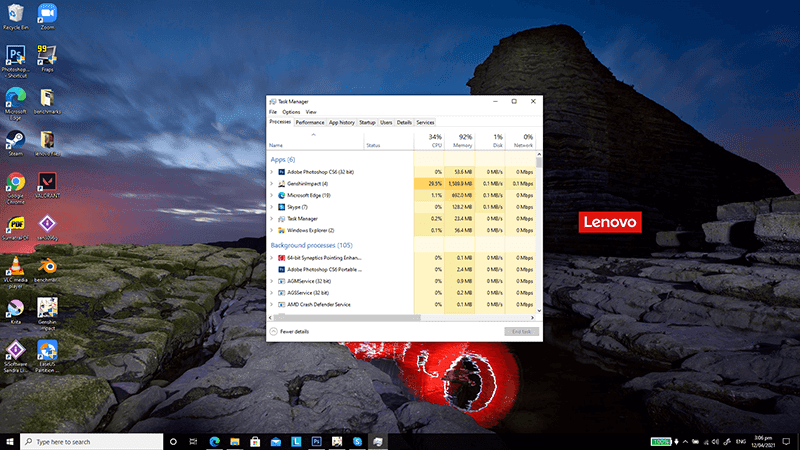Select the SiSoftware Sandra desktop icon
This screenshot has height=450, width=800.
pos(15,356)
